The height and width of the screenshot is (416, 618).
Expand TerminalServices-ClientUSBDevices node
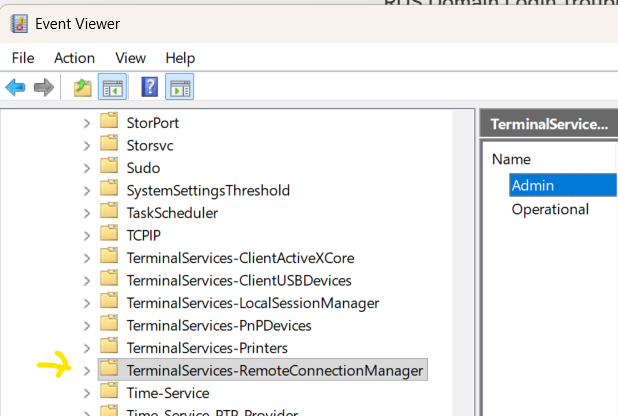coord(87,281)
